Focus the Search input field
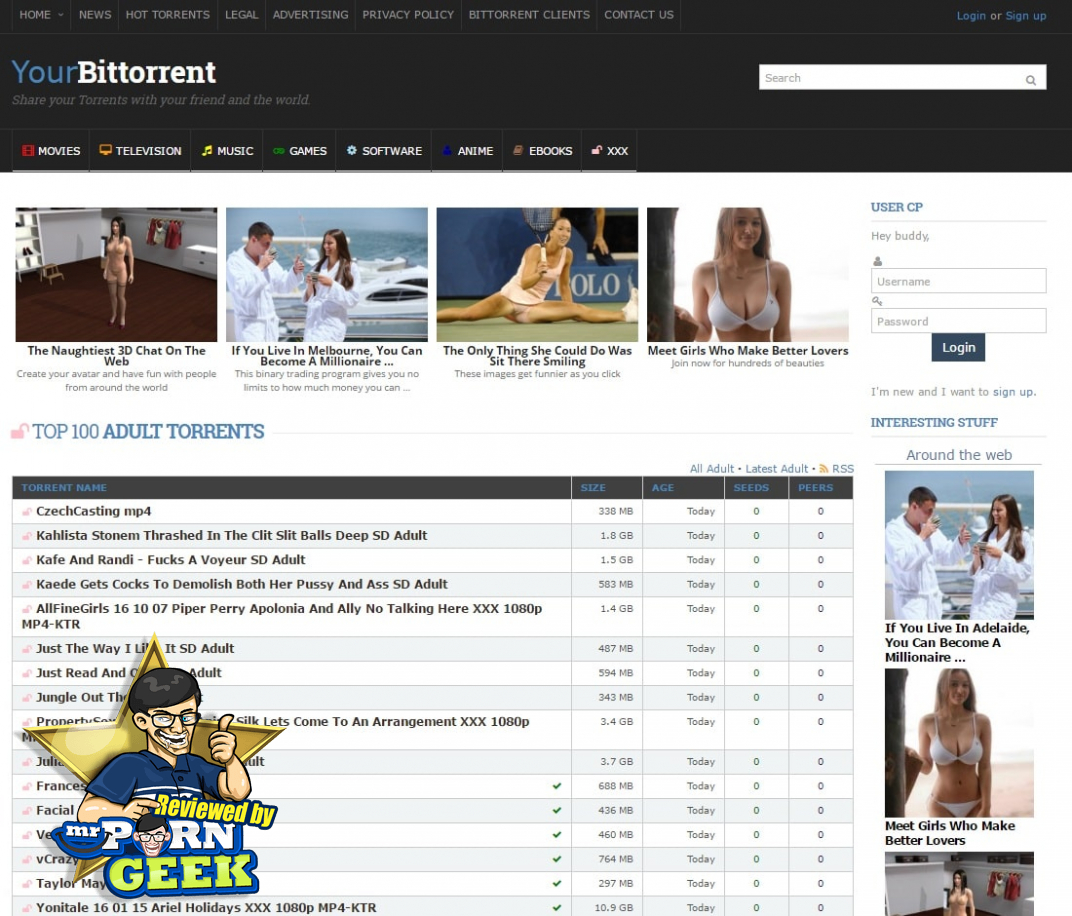The height and width of the screenshot is (916, 1072). (x=902, y=77)
